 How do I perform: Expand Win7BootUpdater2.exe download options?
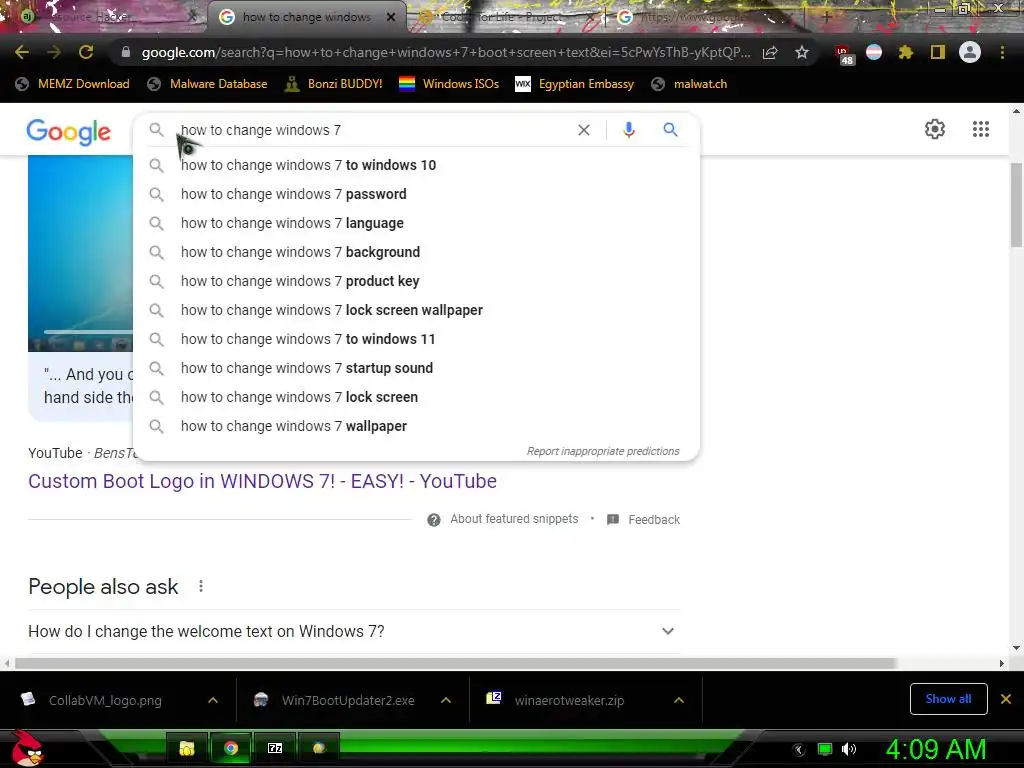(x=446, y=700)
